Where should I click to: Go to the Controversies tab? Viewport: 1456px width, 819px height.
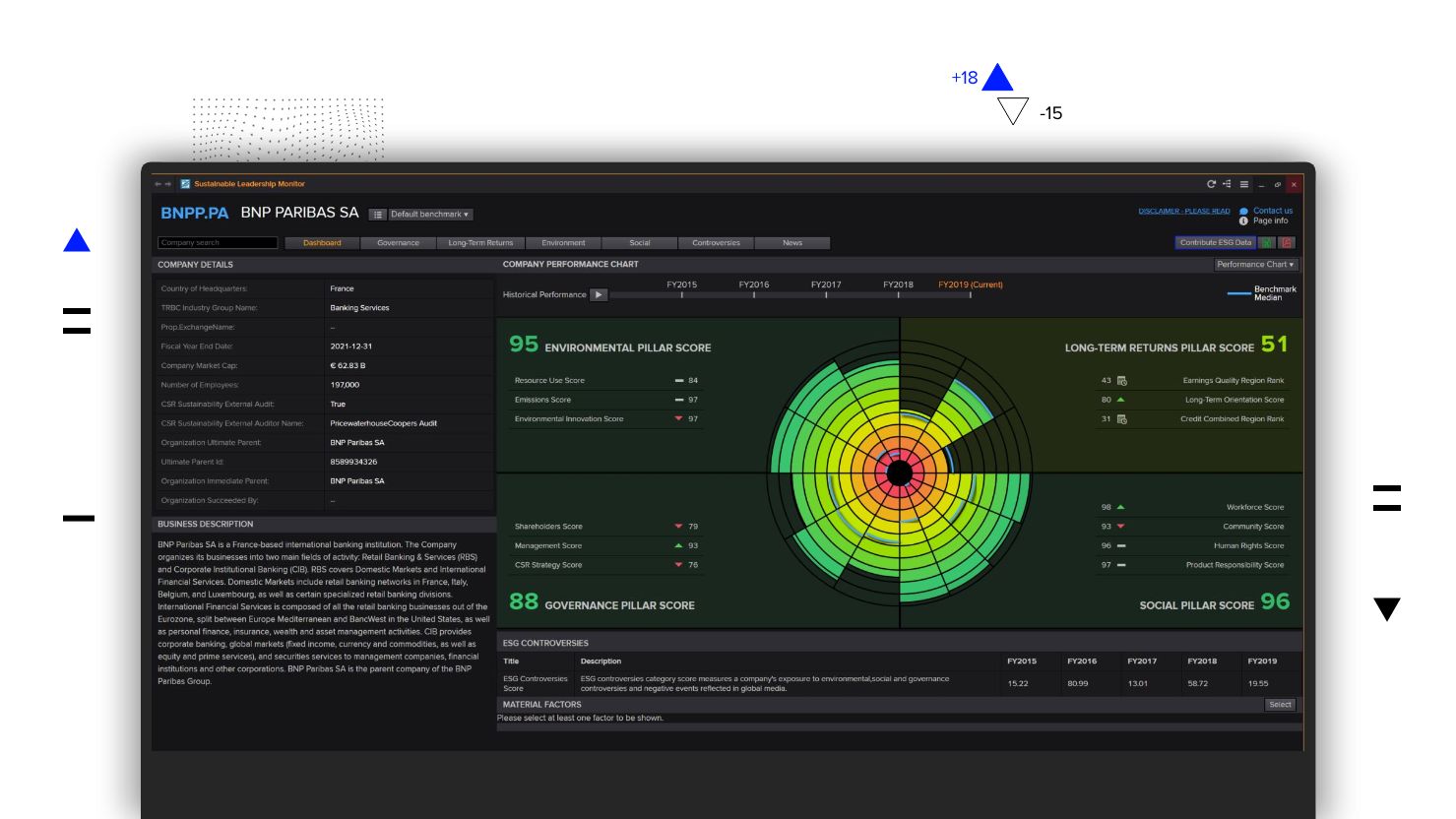tap(716, 243)
